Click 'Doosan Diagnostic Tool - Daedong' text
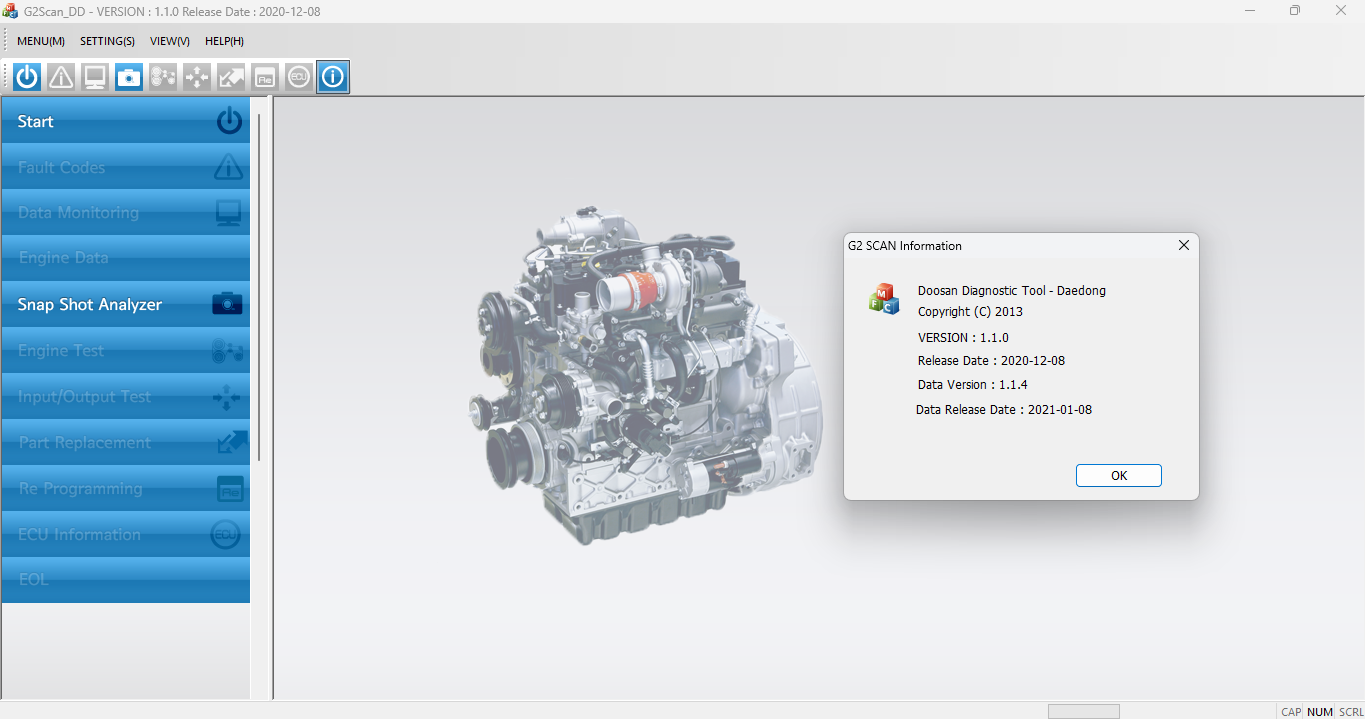The image size is (1365, 719). 1012,291
